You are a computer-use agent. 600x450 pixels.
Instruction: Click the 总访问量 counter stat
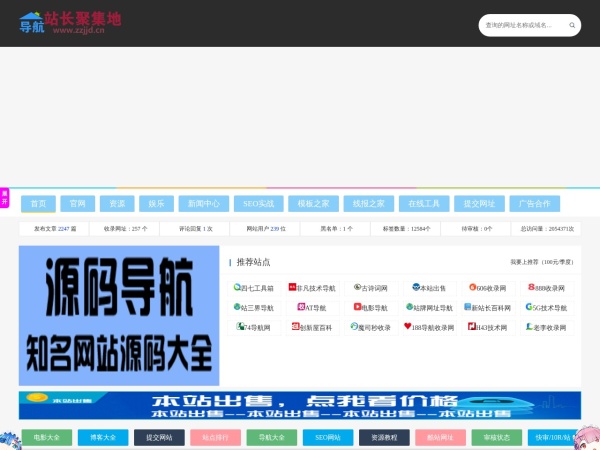point(547,229)
